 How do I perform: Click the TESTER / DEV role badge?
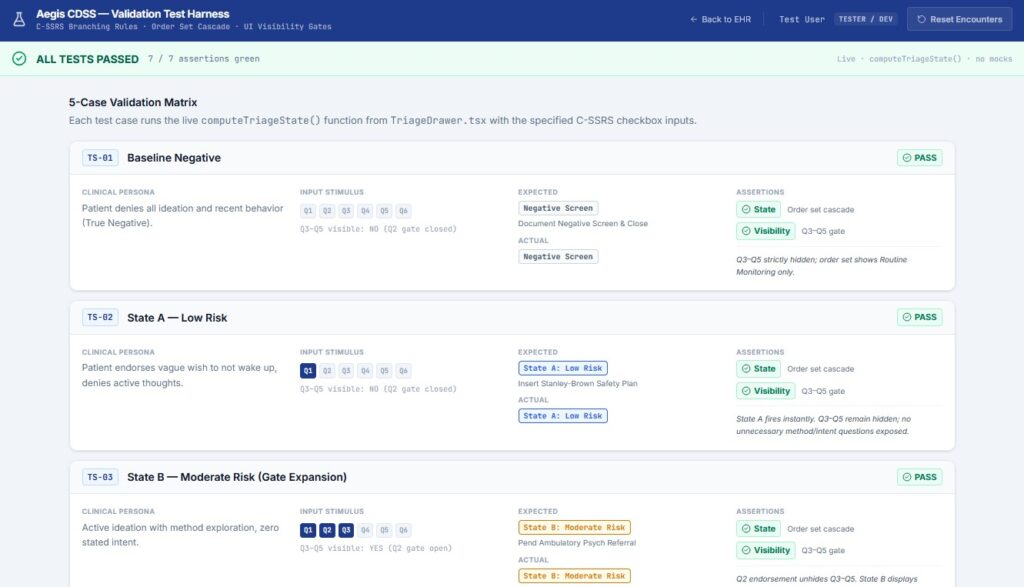[x=865, y=20]
